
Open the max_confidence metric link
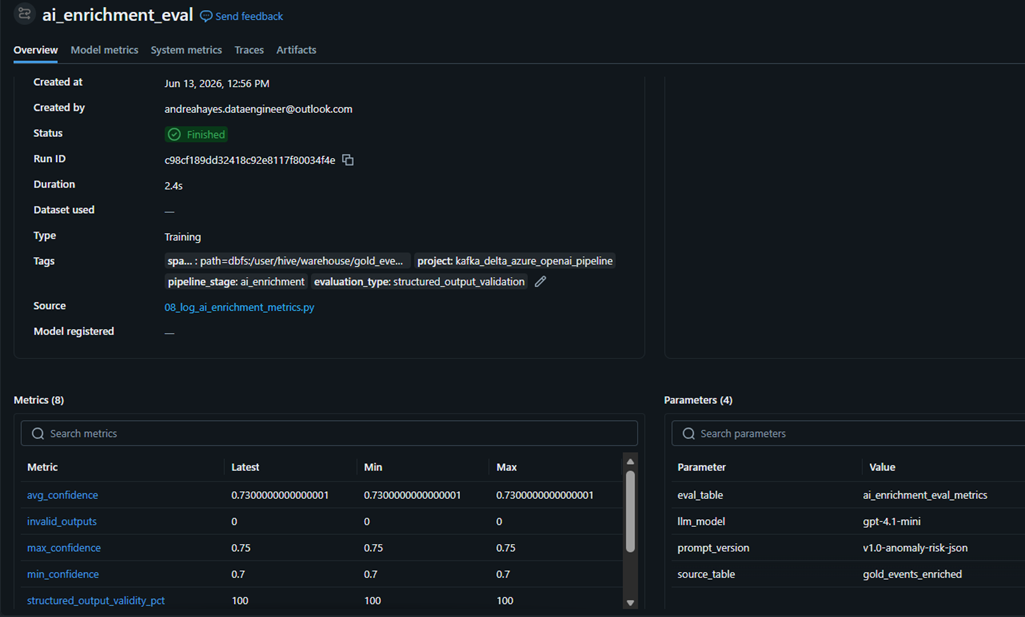coord(64,548)
